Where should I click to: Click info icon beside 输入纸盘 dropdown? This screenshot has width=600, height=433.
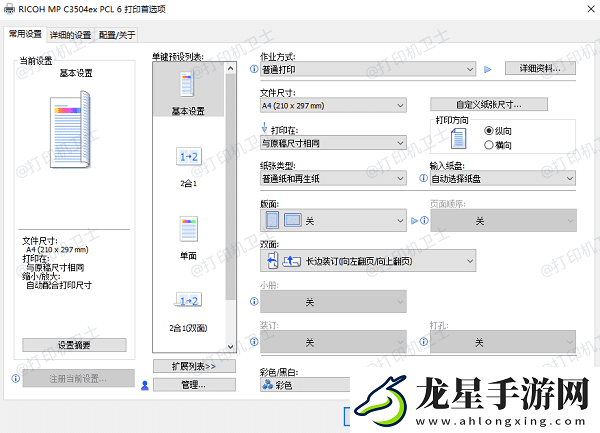(423, 178)
